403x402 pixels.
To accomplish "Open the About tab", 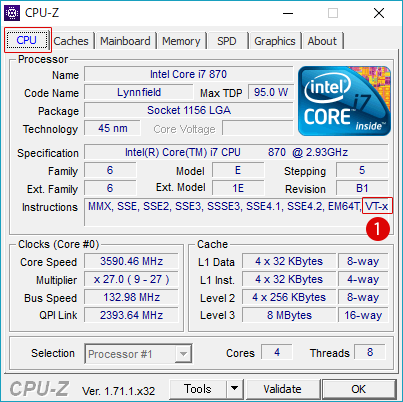I will (x=322, y=41).
